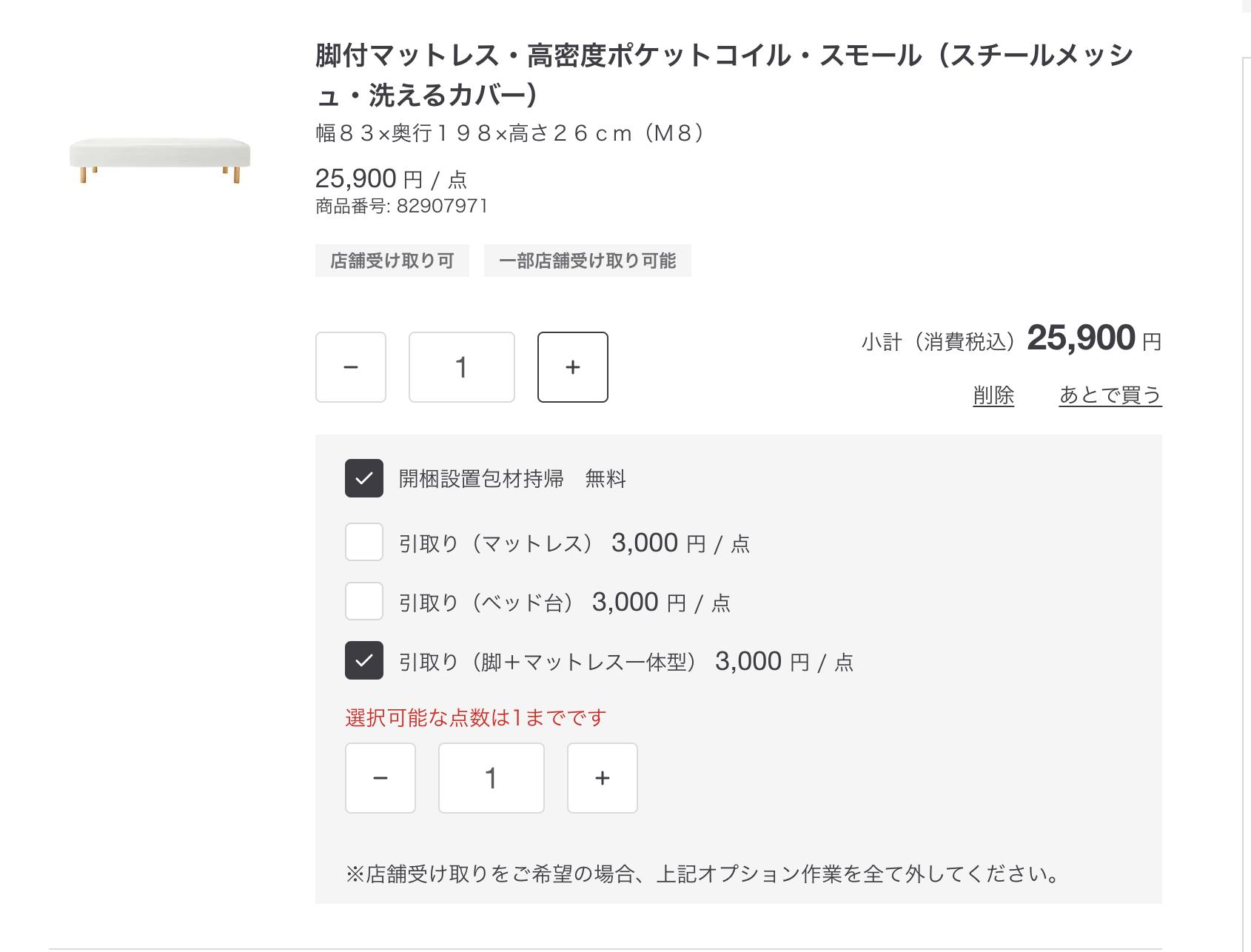Uncheck 開梱設置包材持帰 free option checkbox
The image size is (1251, 952).
[x=364, y=478]
